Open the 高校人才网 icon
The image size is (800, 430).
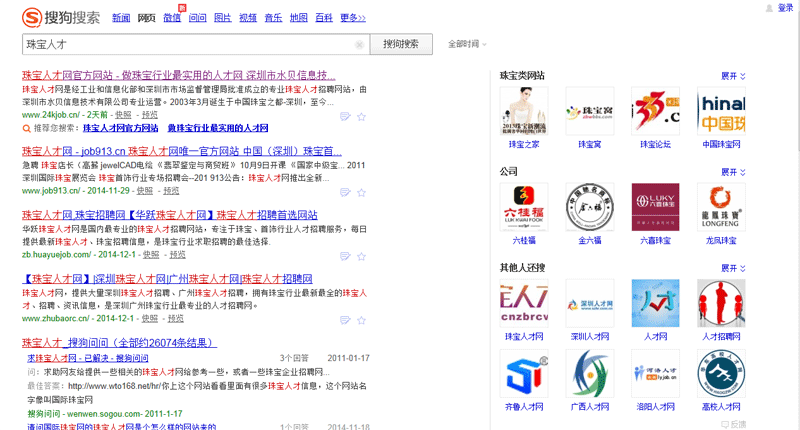click(x=721, y=373)
